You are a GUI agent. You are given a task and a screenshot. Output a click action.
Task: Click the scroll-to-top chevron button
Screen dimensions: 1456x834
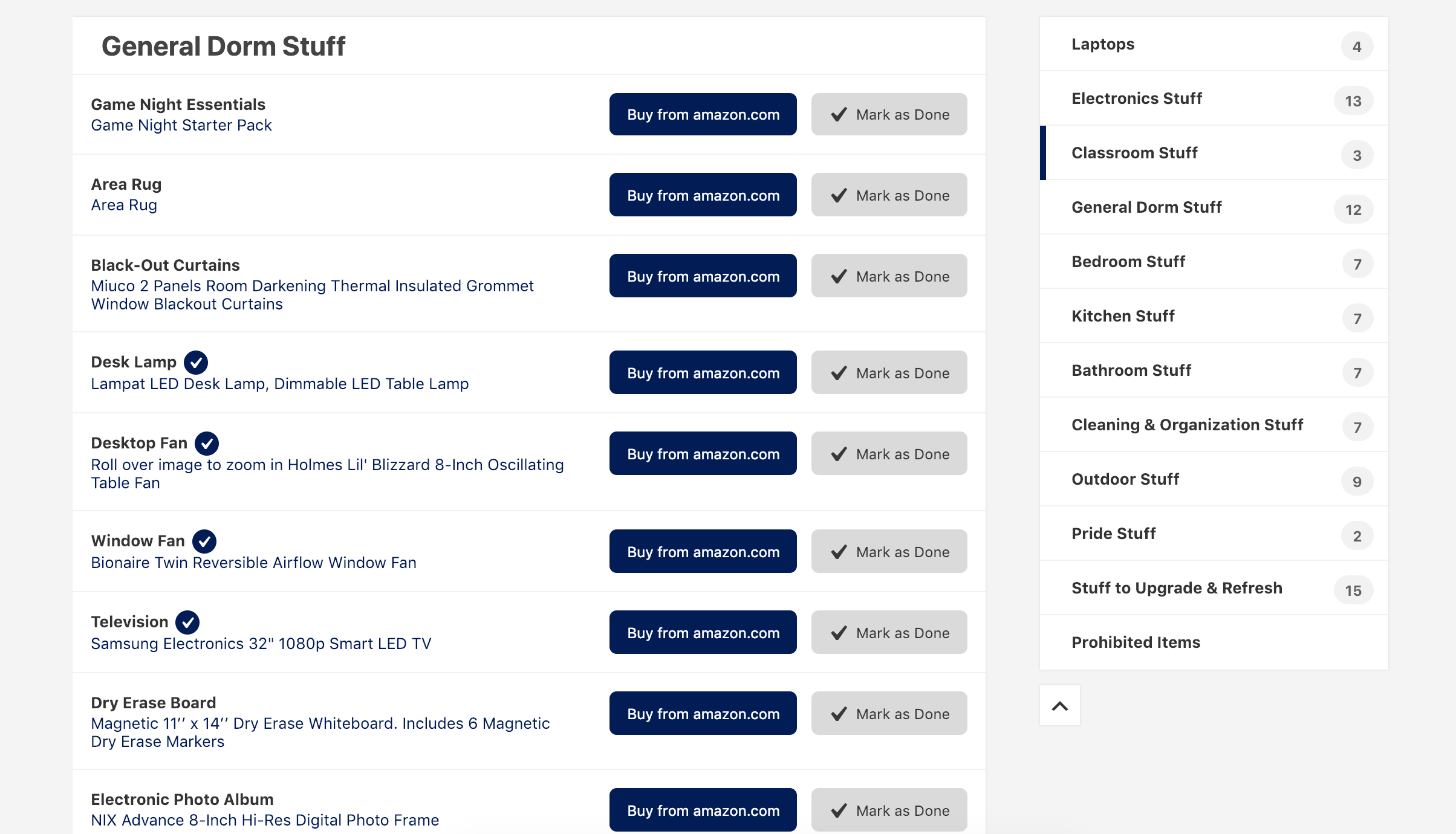[x=1059, y=705]
